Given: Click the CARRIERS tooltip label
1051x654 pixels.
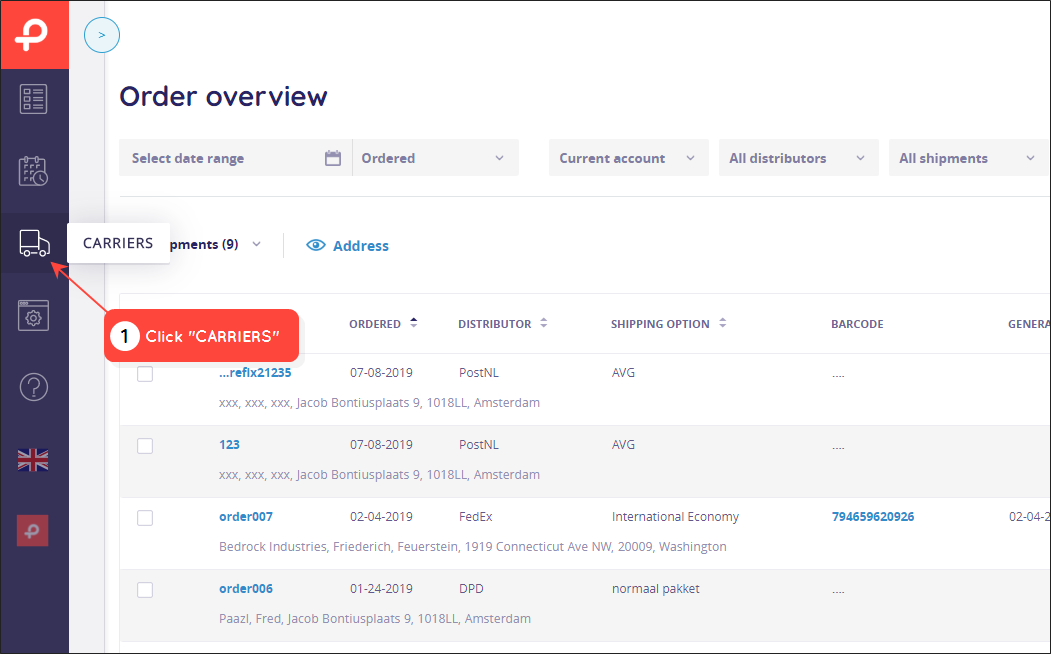Looking at the screenshot, I should click(x=118, y=243).
